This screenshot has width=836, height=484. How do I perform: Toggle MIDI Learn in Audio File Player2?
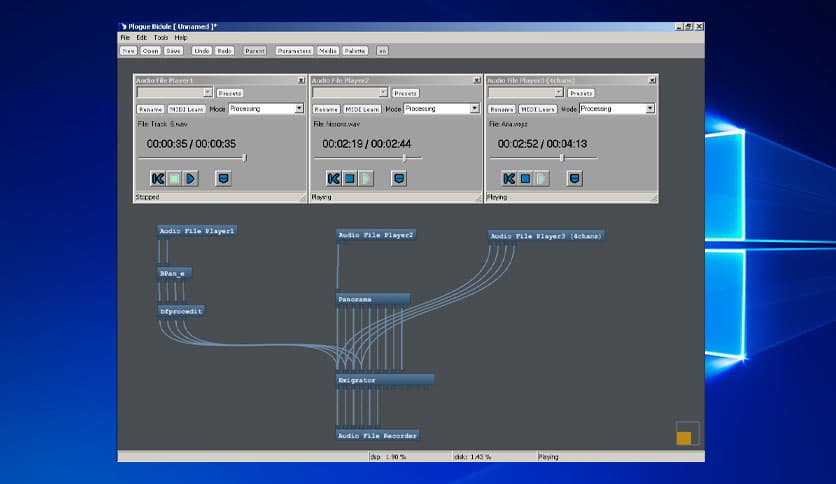pos(362,109)
